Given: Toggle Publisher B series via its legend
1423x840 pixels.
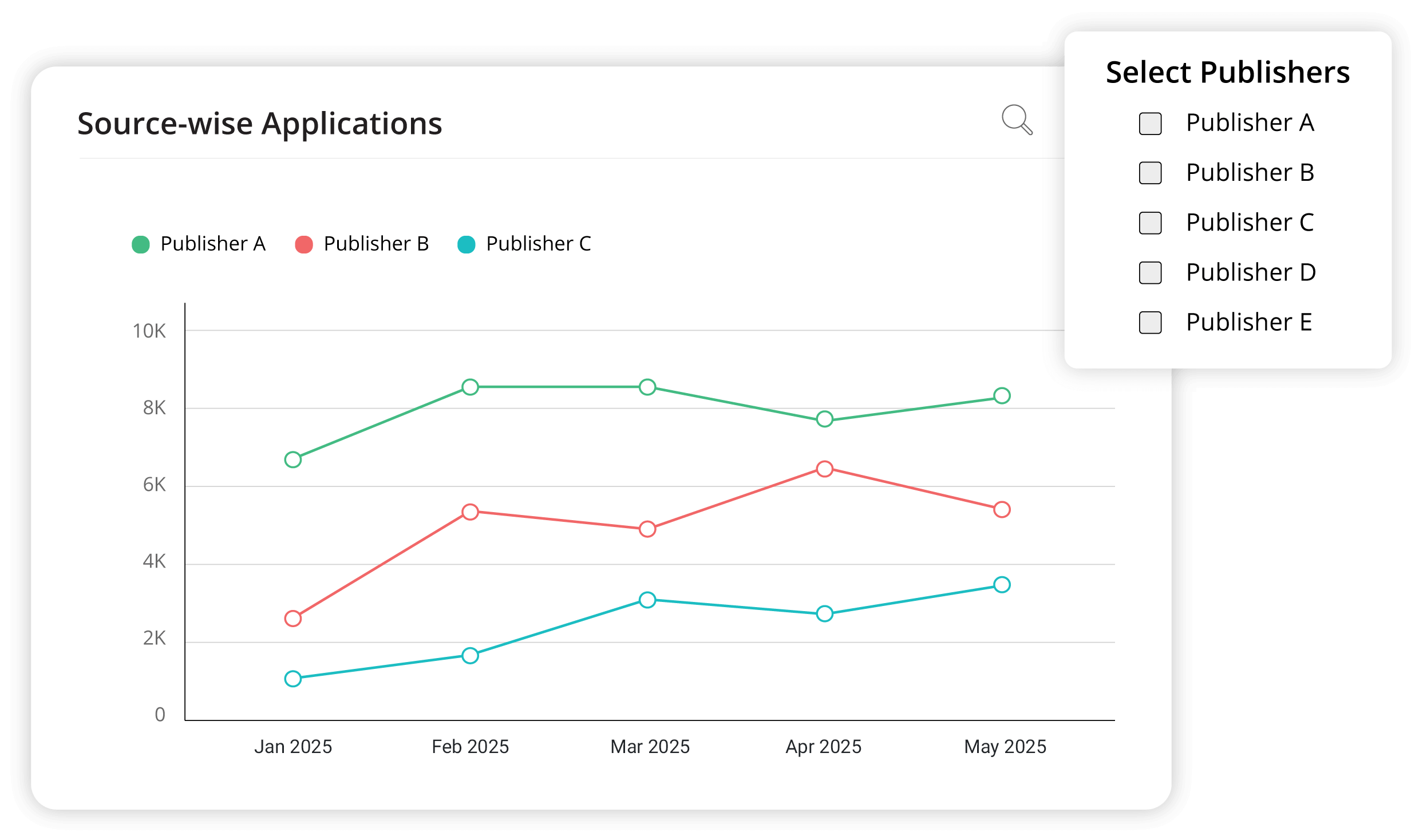Looking at the screenshot, I should 376,244.
